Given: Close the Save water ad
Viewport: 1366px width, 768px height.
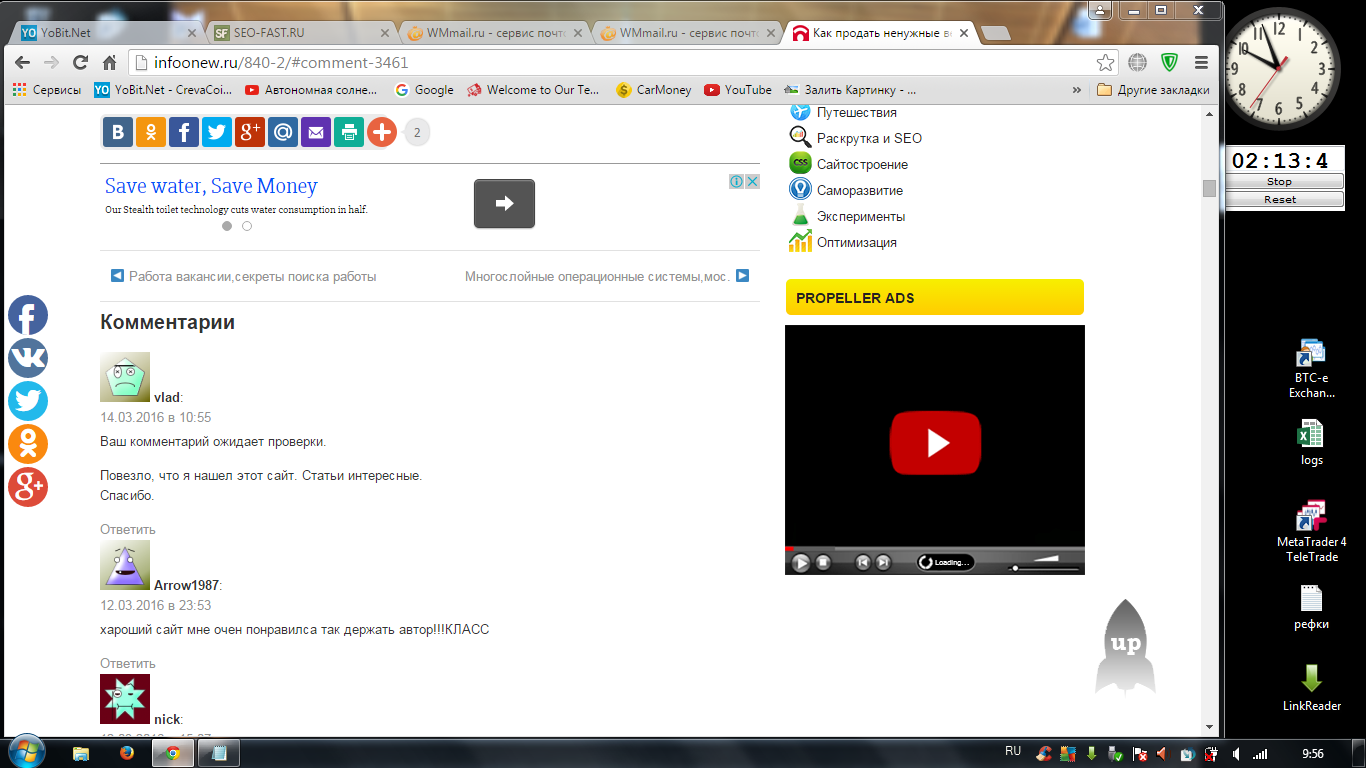Looking at the screenshot, I should pyautogui.click(x=752, y=181).
